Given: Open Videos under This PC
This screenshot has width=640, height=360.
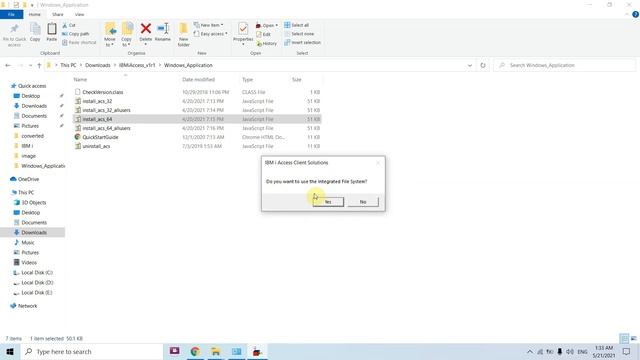Looking at the screenshot, I should point(29,262).
